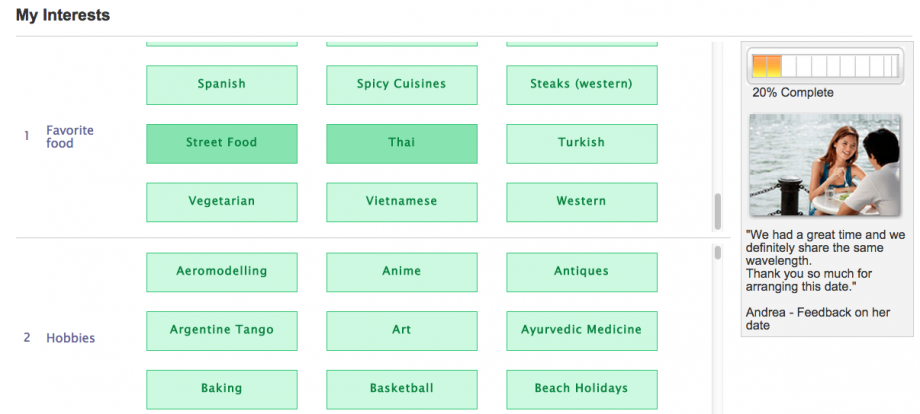Select Ayurvedic Medicine hobby
Viewport: 920px width, 414px height.
[x=581, y=330]
